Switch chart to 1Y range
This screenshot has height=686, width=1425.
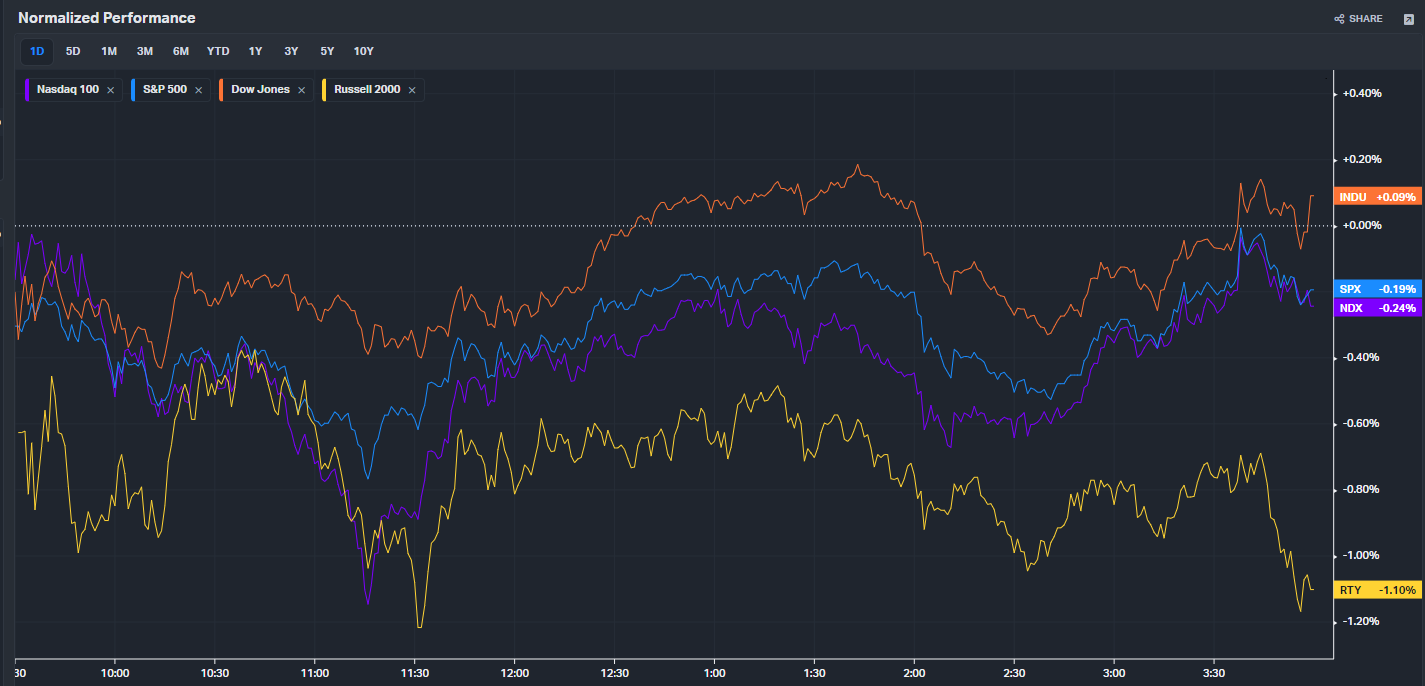tap(255, 51)
